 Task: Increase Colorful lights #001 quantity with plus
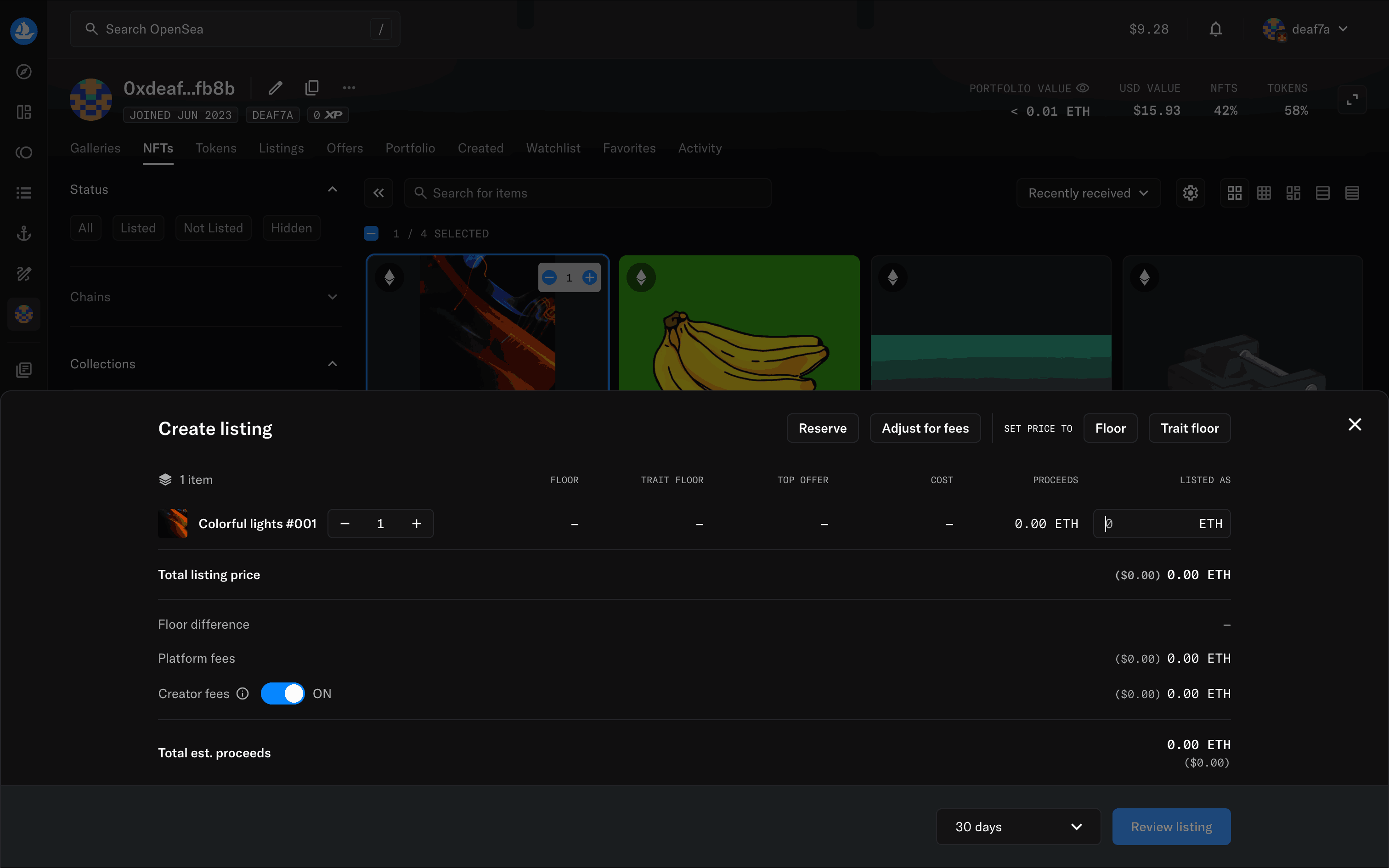[x=417, y=524]
